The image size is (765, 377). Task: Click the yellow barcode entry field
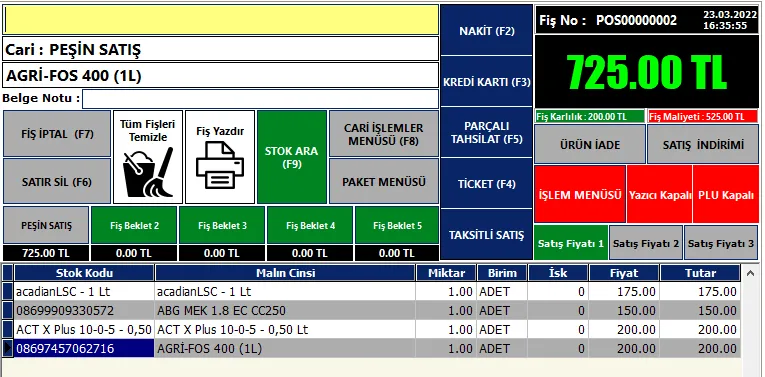pyautogui.click(x=221, y=20)
